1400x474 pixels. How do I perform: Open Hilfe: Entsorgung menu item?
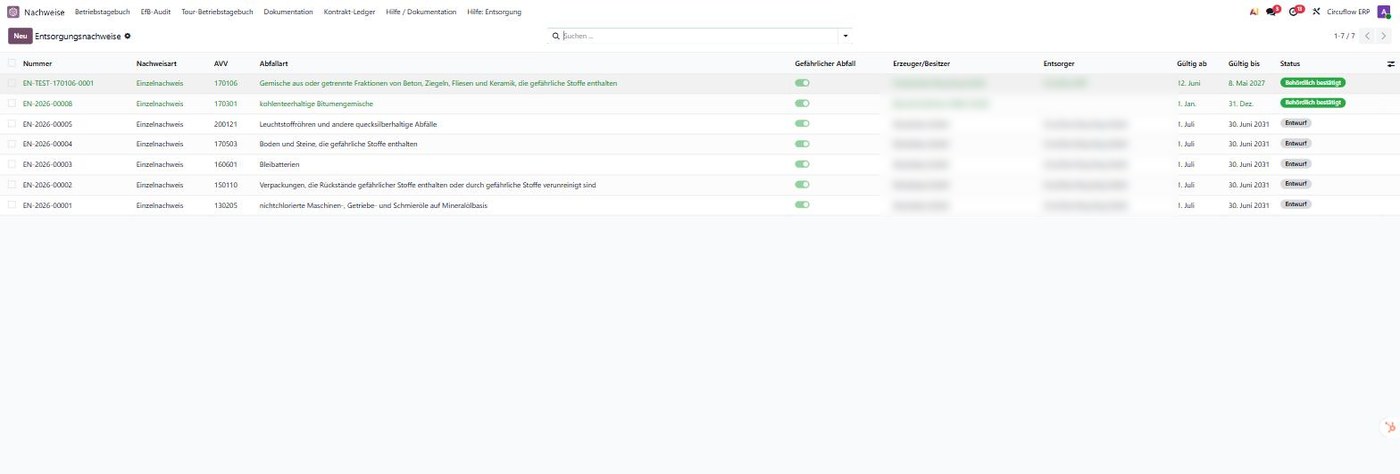pos(494,12)
